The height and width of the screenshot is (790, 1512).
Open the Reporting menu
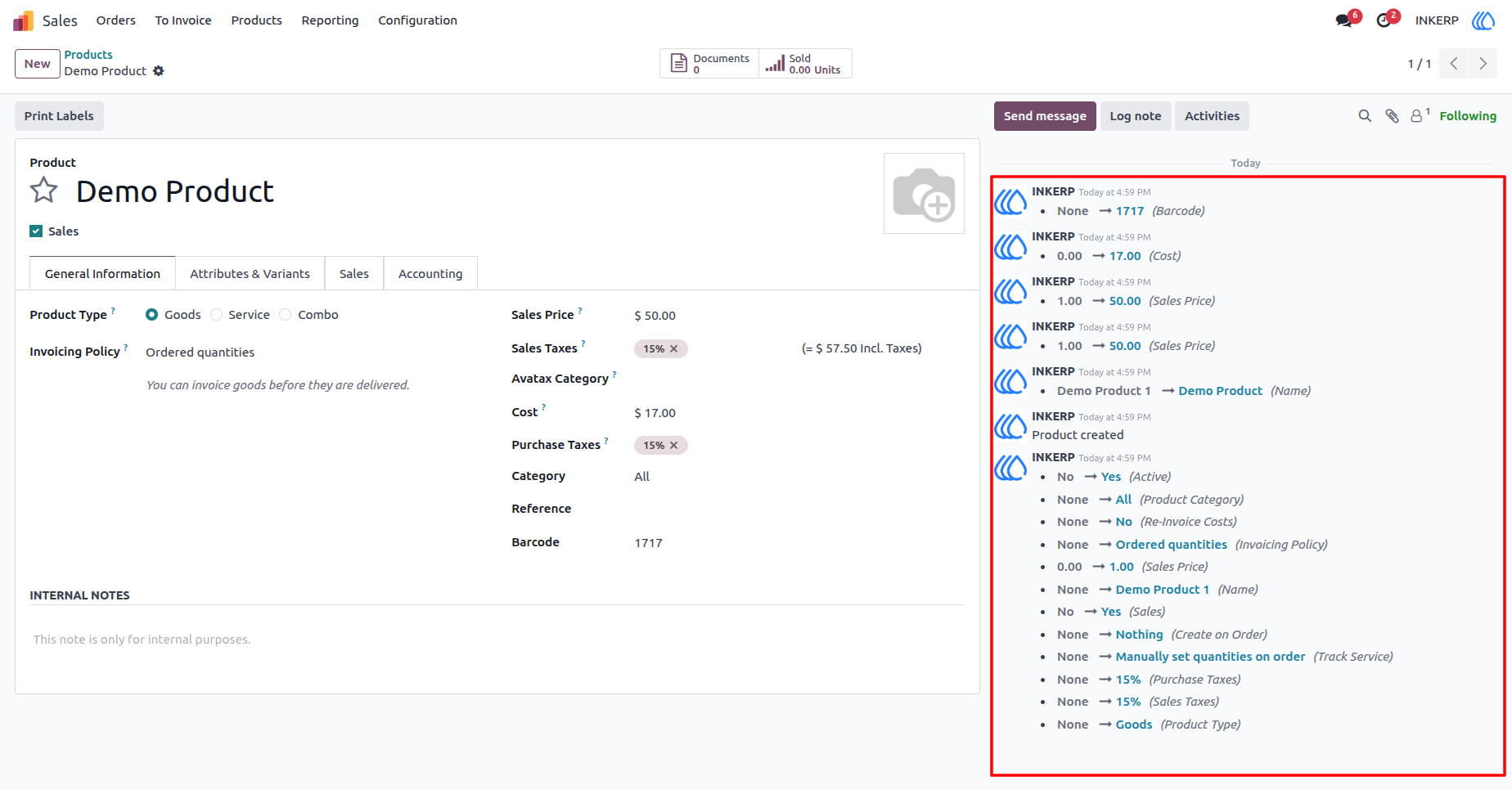(330, 20)
